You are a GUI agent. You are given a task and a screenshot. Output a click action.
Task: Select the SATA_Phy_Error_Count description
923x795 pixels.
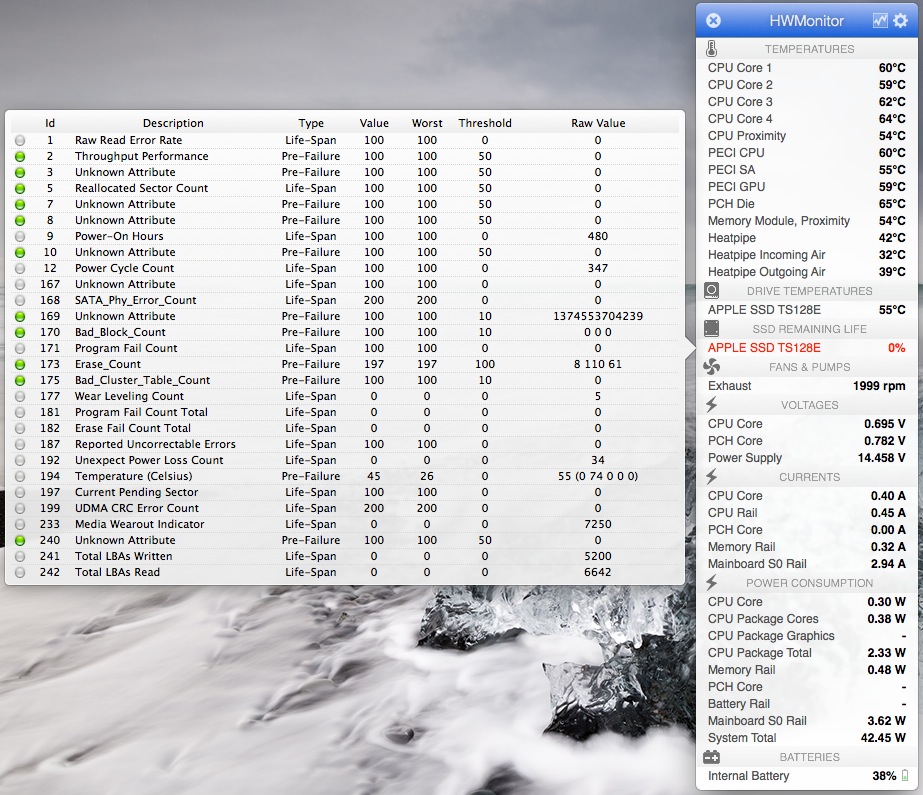click(x=135, y=300)
